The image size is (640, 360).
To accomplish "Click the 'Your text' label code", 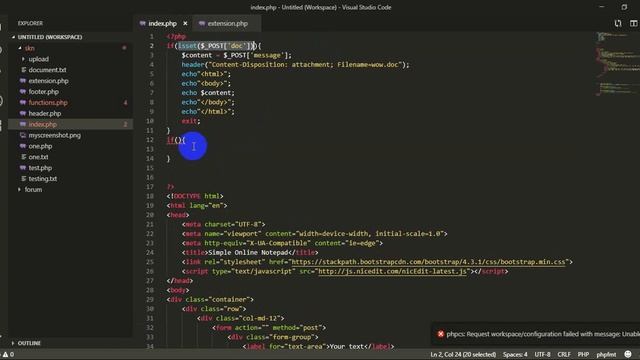I will tap(318, 347).
